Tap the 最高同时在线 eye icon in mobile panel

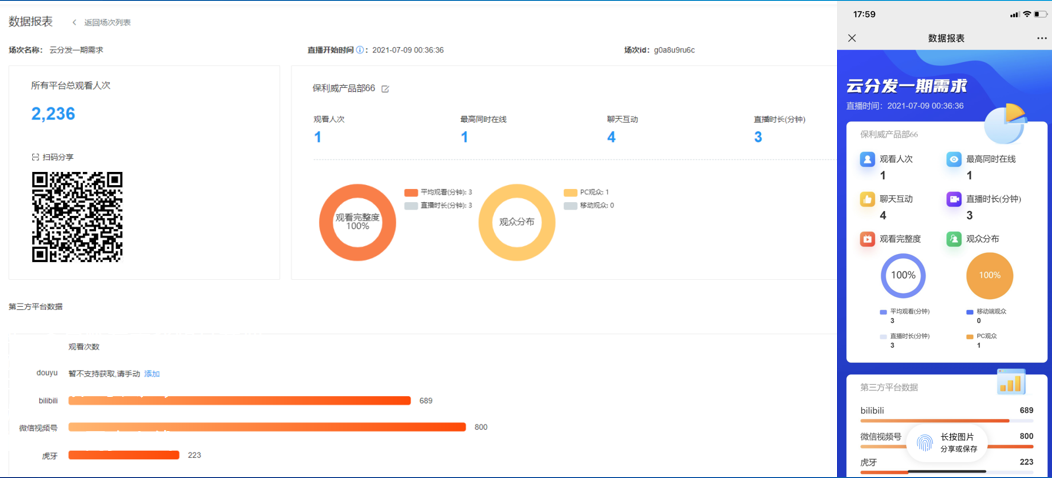[954, 159]
